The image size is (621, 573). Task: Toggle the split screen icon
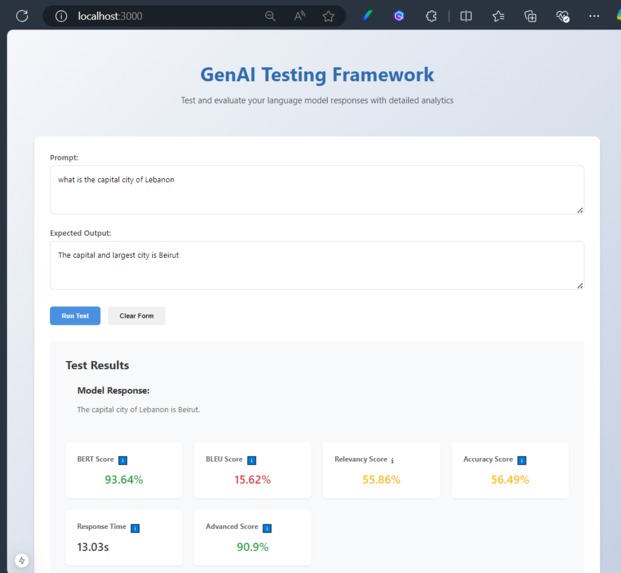click(x=466, y=16)
